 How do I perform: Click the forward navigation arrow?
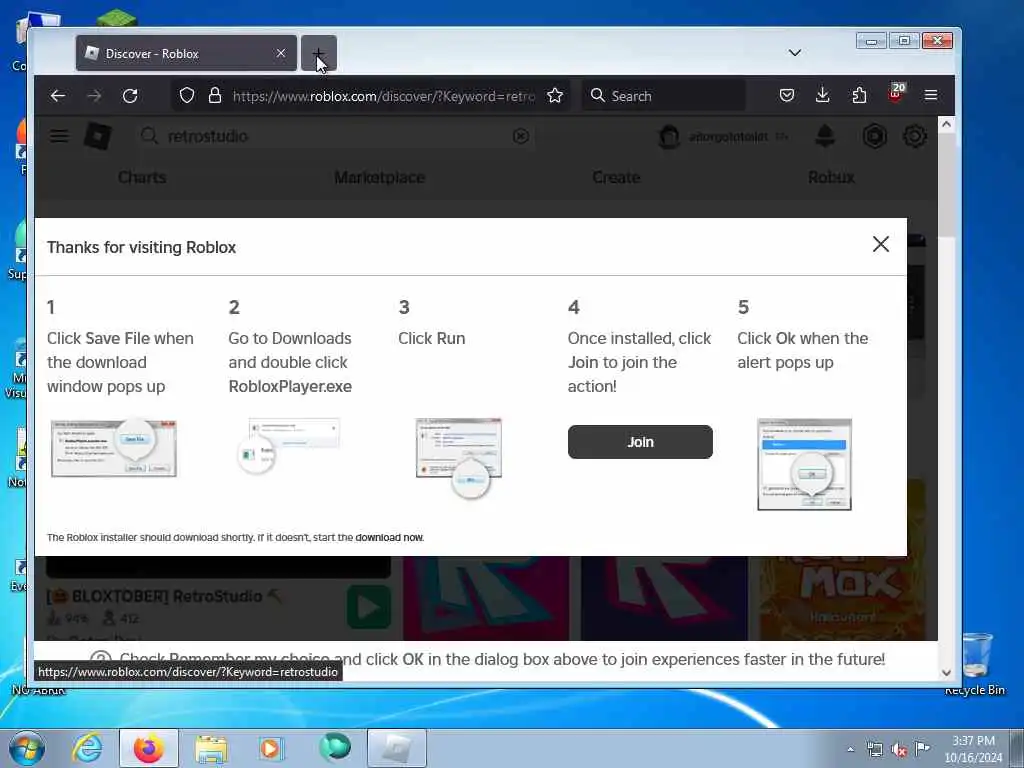coord(94,96)
